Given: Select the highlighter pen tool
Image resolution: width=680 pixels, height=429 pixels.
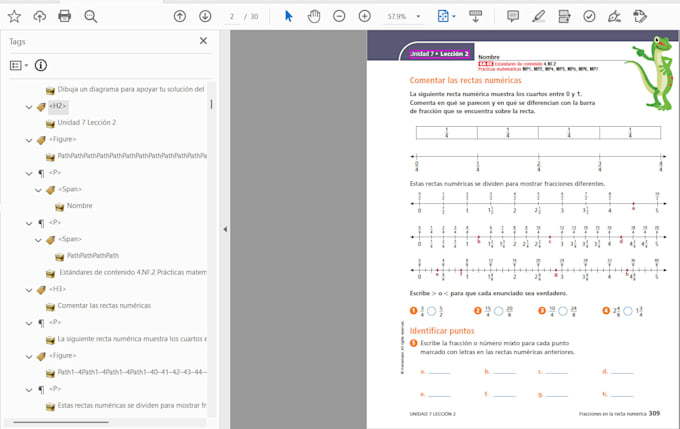Looking at the screenshot, I should pos(539,16).
